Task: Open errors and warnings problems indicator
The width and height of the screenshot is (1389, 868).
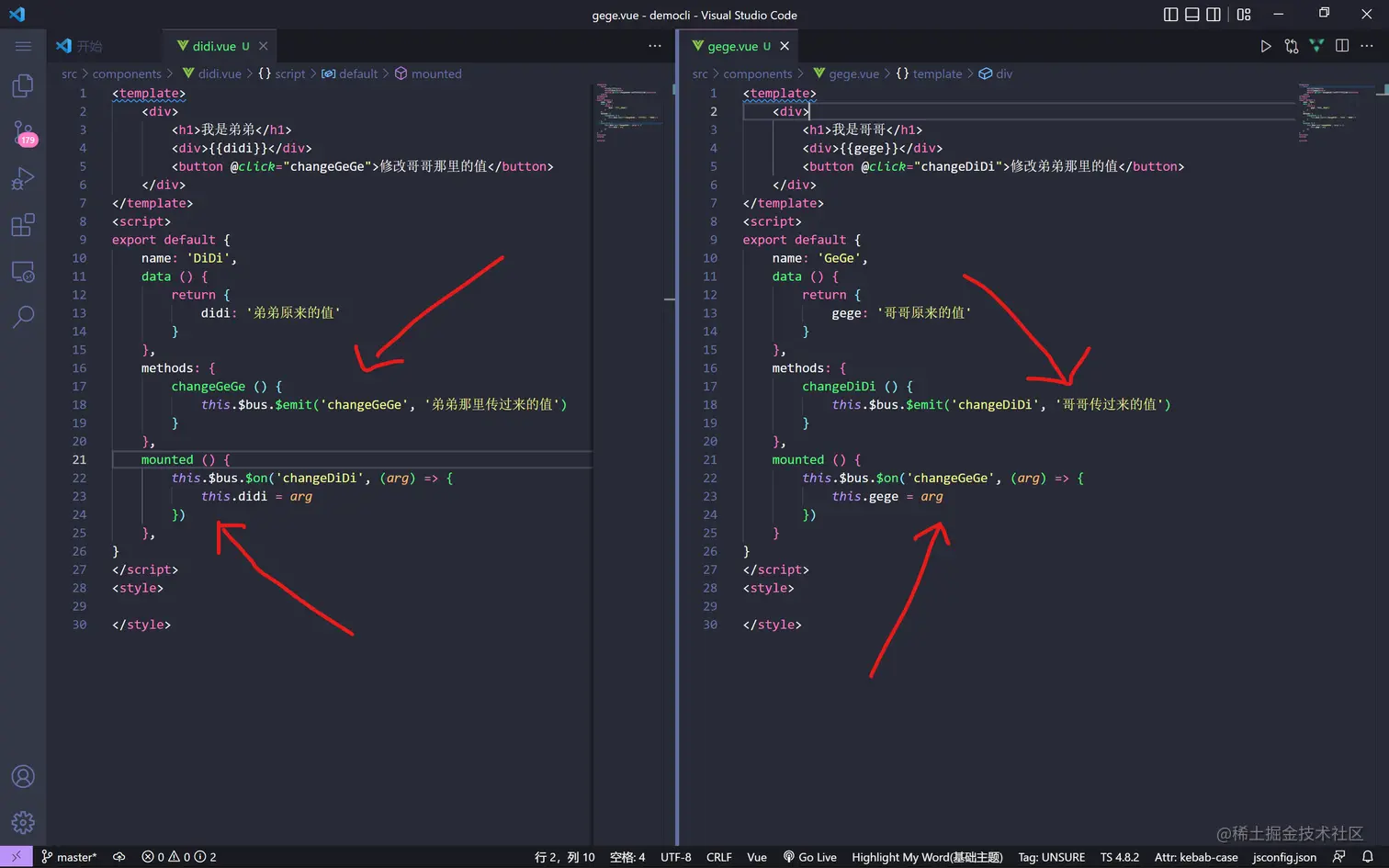Action: [x=179, y=857]
